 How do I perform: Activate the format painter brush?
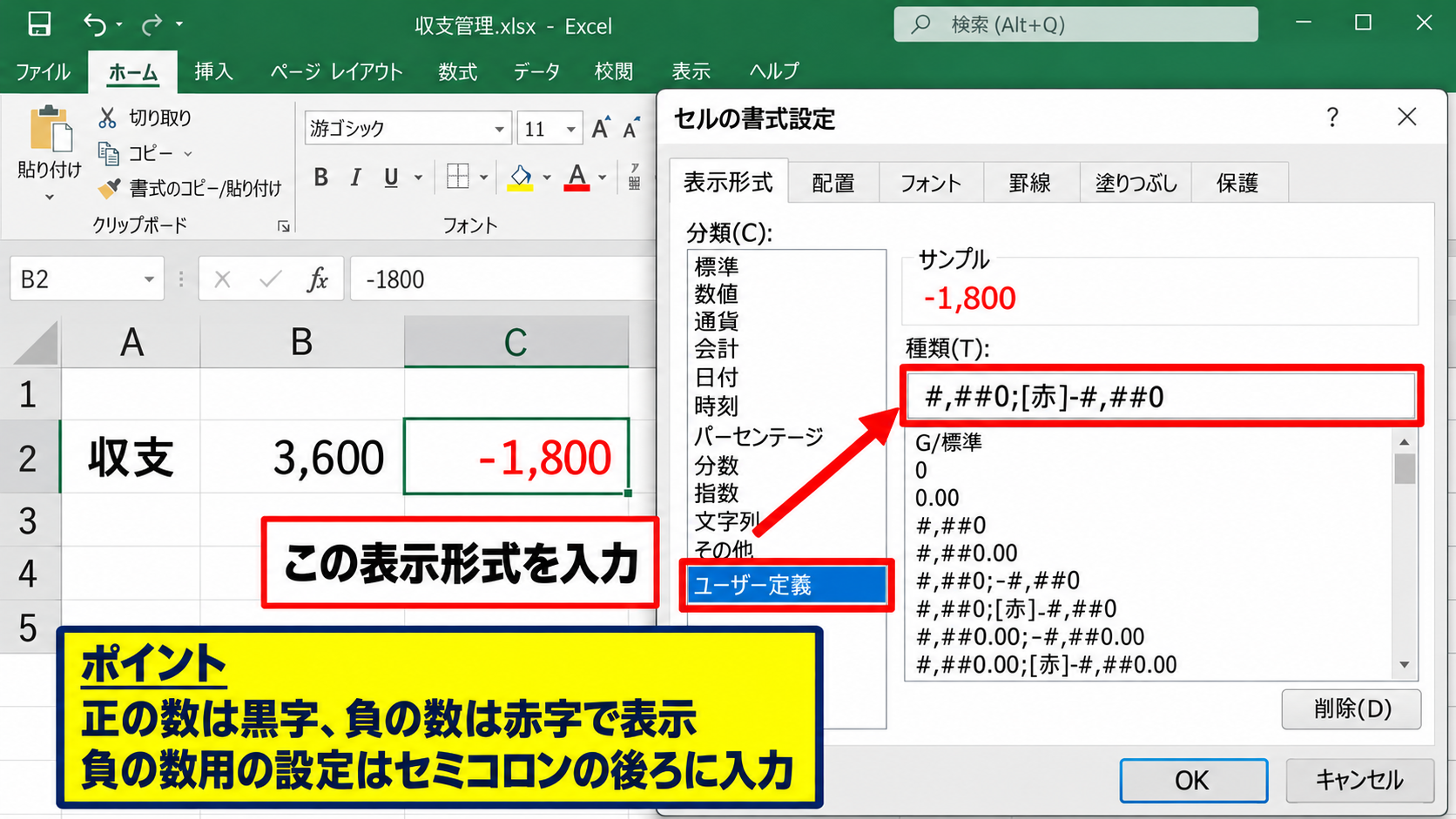tap(109, 188)
